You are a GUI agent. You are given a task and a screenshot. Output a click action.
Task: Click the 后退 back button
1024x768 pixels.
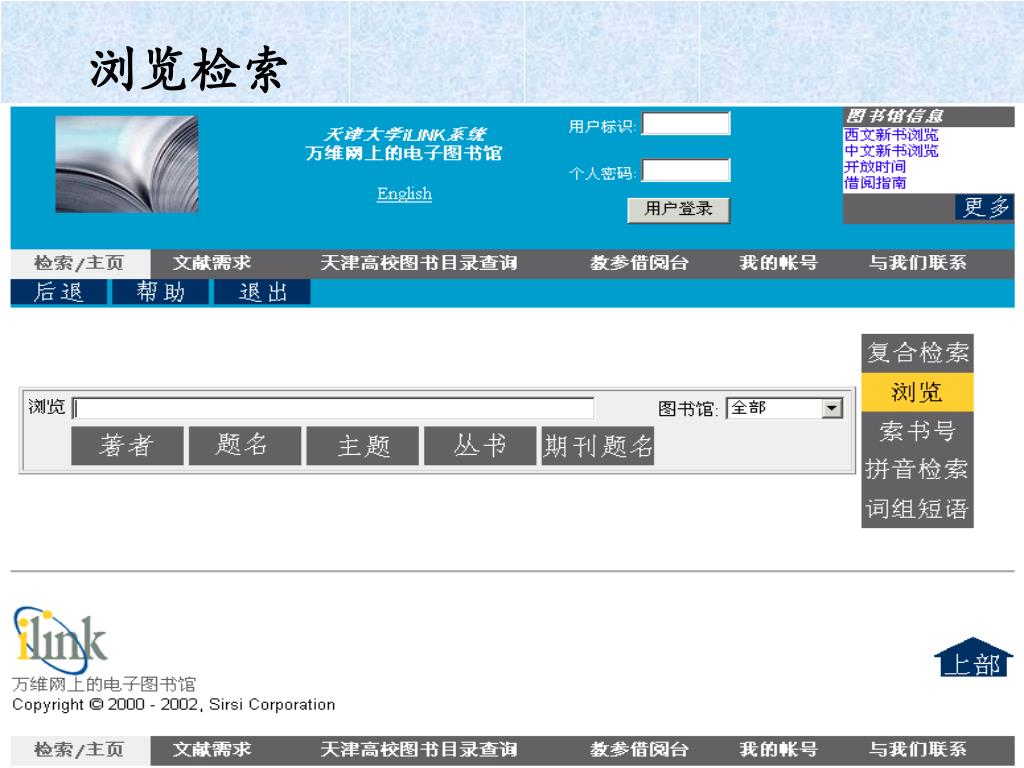(x=59, y=292)
